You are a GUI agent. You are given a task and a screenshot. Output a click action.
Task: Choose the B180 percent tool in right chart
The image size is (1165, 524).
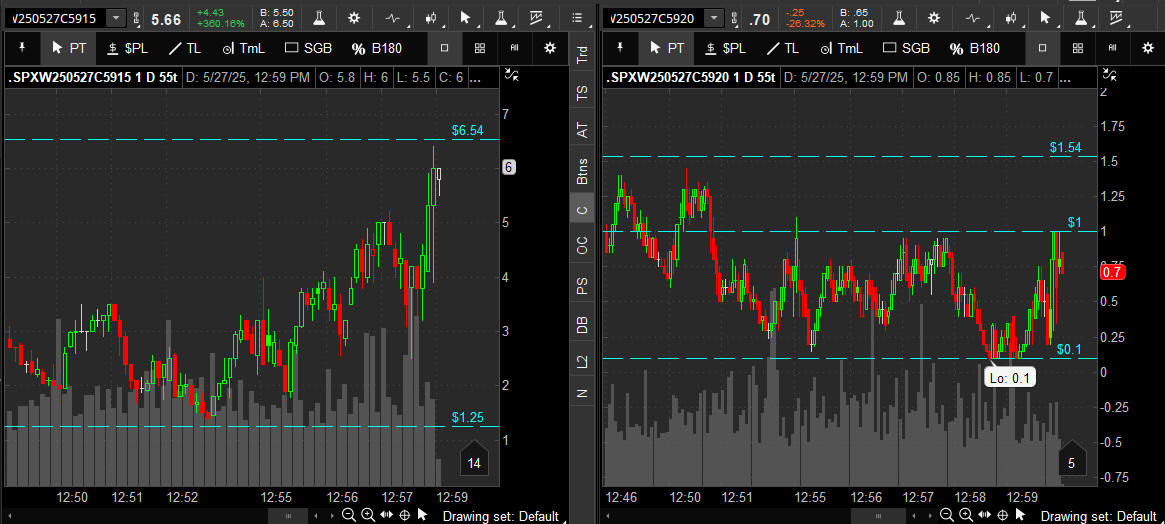pos(974,48)
